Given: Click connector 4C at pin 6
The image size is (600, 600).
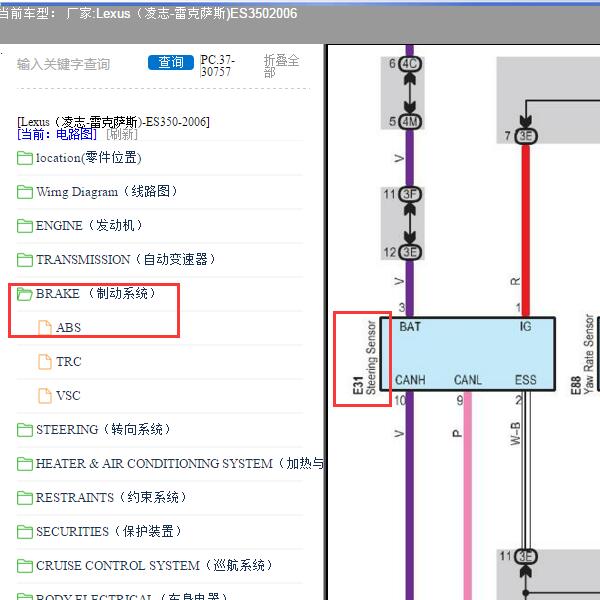Looking at the screenshot, I should click(x=410, y=64).
